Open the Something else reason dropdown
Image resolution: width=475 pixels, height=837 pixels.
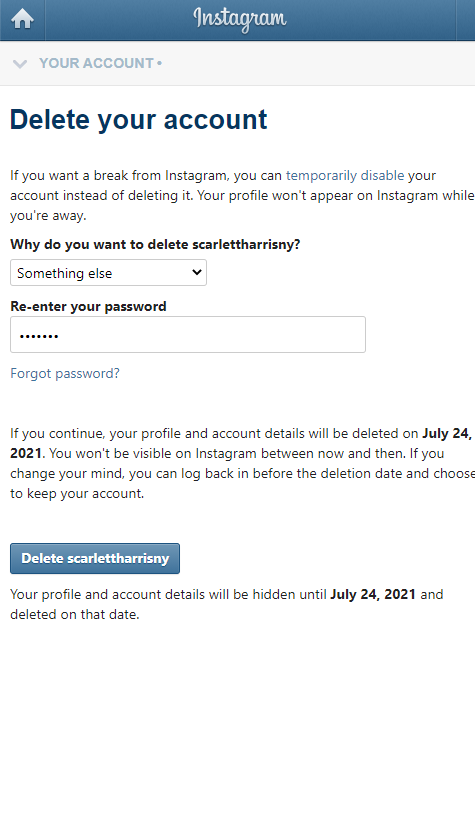tap(108, 273)
